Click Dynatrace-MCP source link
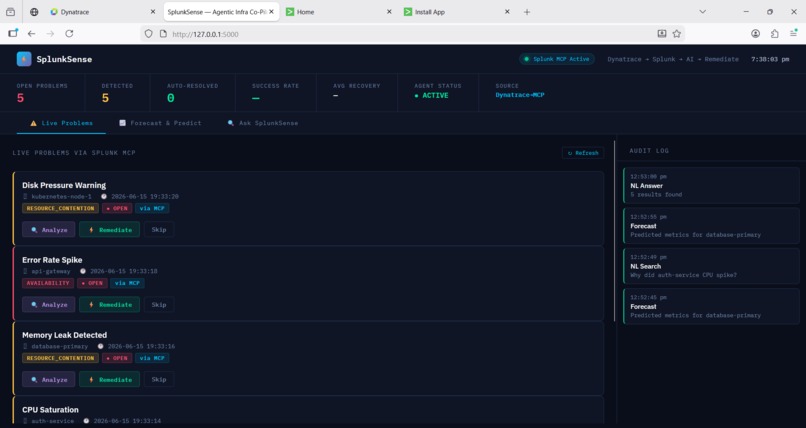Image resolution: width=806 pixels, height=428 pixels. coord(520,95)
